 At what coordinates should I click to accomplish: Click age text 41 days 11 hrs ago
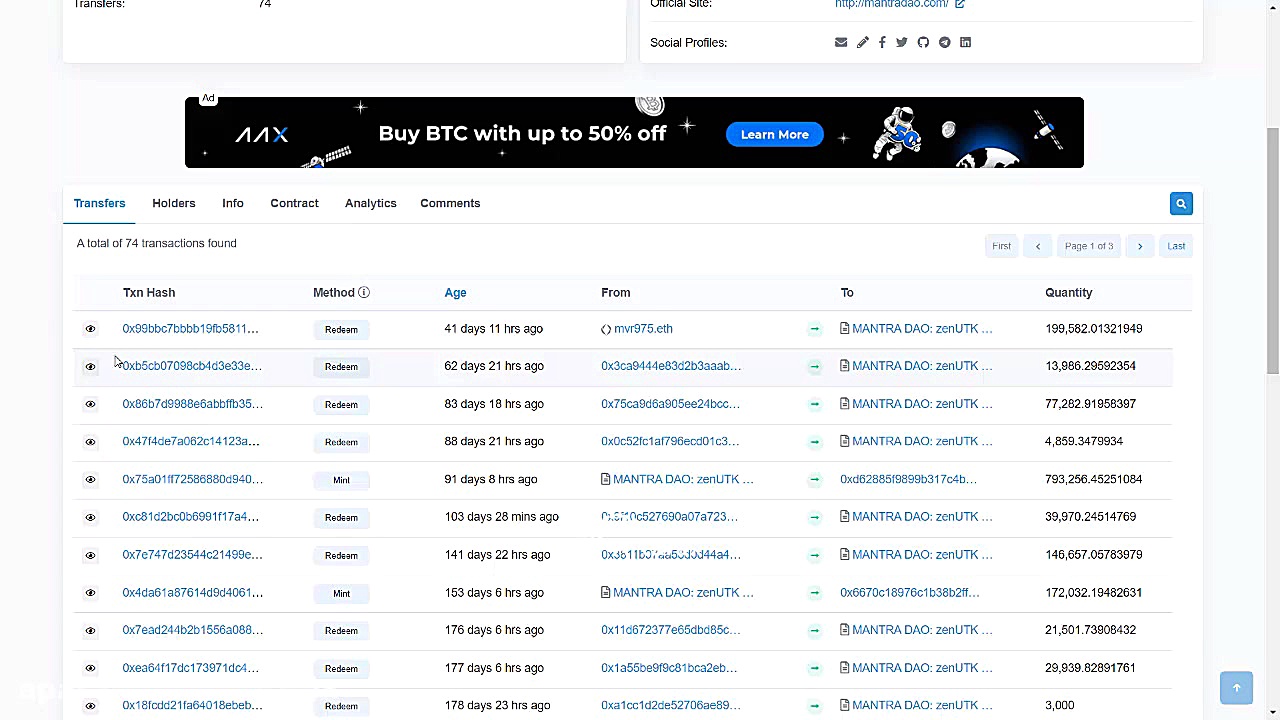[493, 328]
